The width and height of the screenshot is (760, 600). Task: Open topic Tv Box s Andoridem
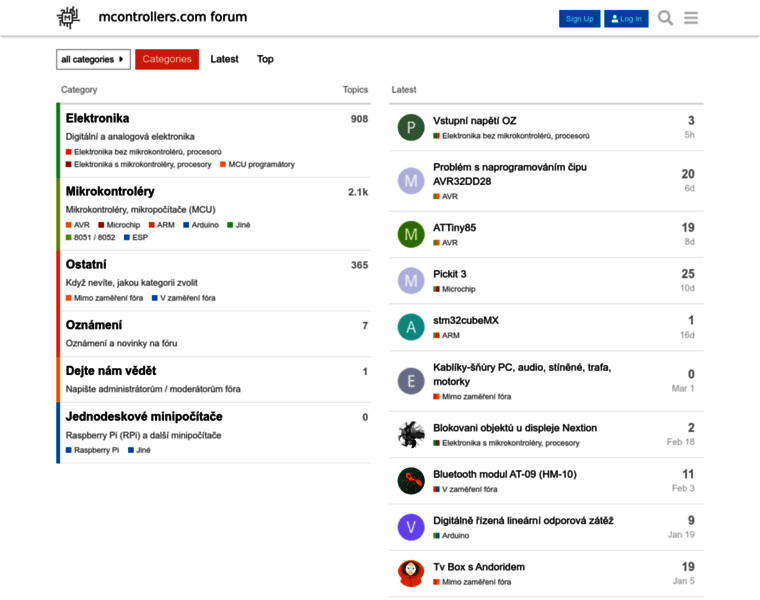point(479,567)
